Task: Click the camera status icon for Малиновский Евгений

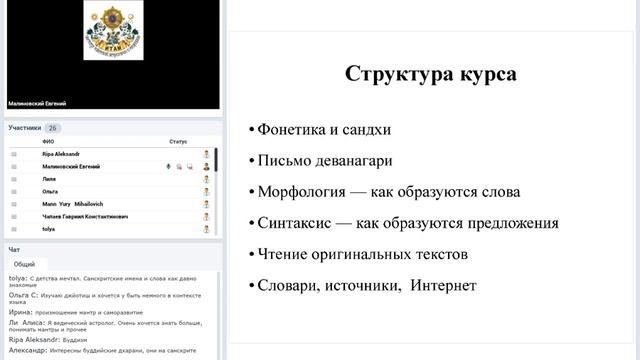Action: tap(179, 167)
